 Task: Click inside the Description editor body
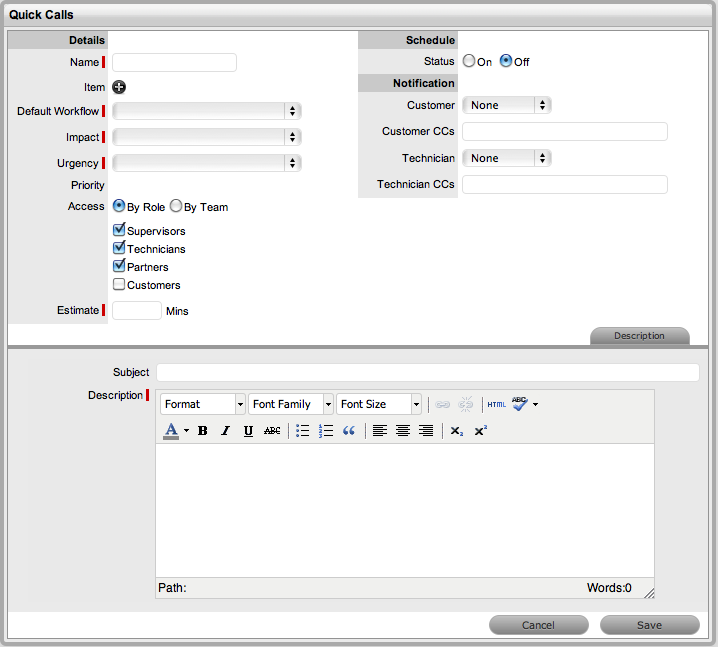click(x=405, y=511)
